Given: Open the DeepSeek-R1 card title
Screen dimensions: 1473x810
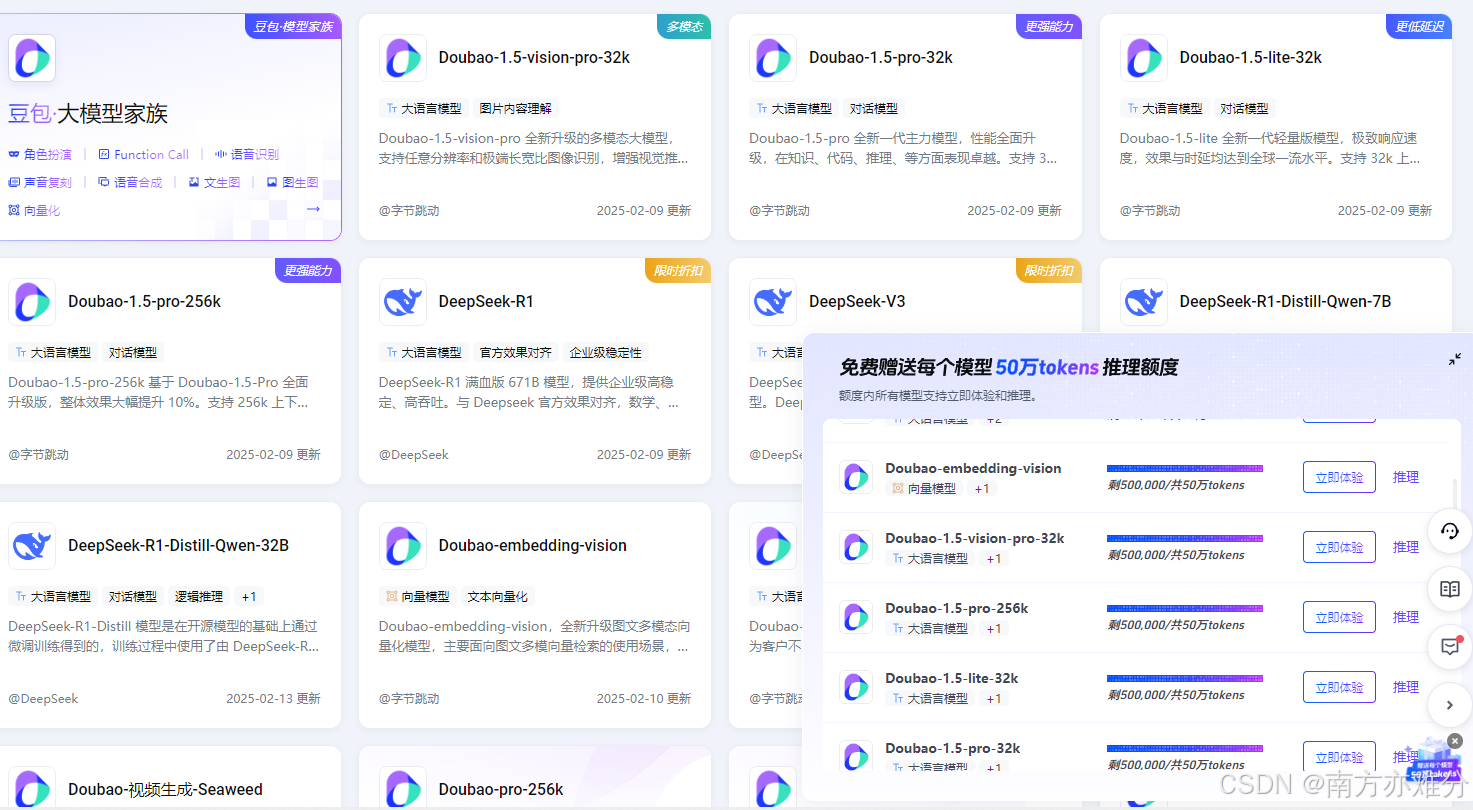Looking at the screenshot, I should coord(486,302).
